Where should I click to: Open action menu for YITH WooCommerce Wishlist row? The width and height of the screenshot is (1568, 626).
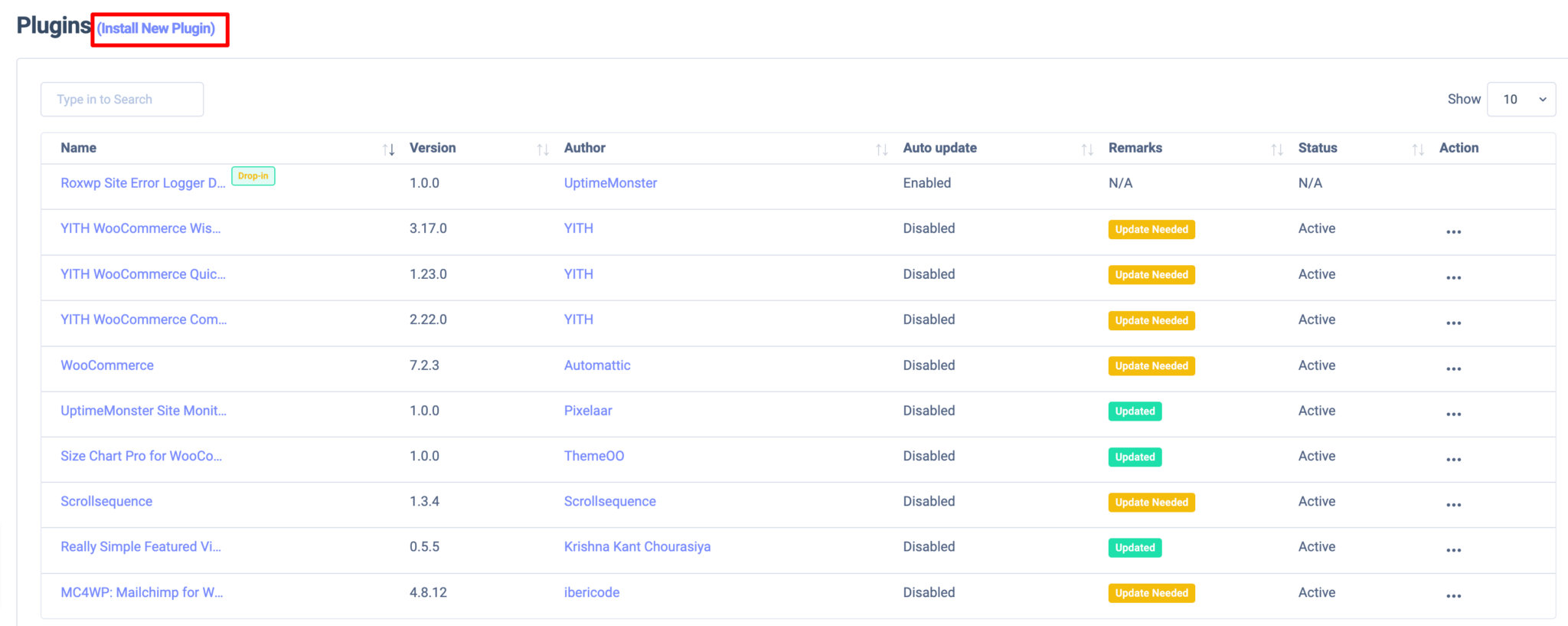[1453, 232]
